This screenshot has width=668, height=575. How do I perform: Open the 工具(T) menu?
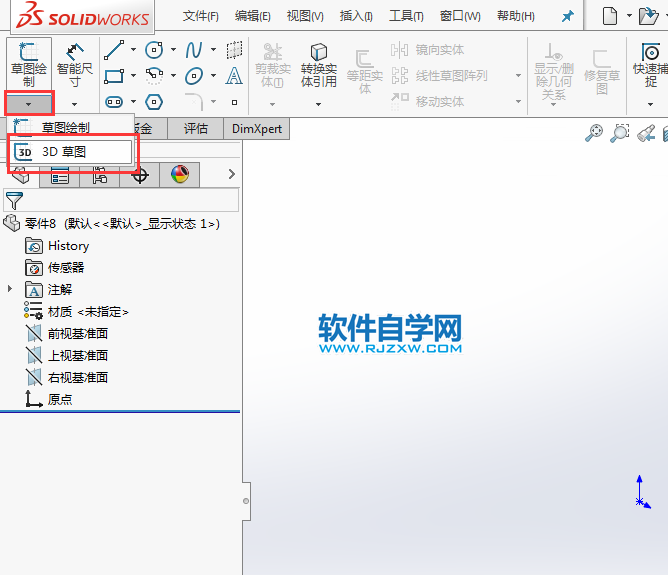click(406, 16)
